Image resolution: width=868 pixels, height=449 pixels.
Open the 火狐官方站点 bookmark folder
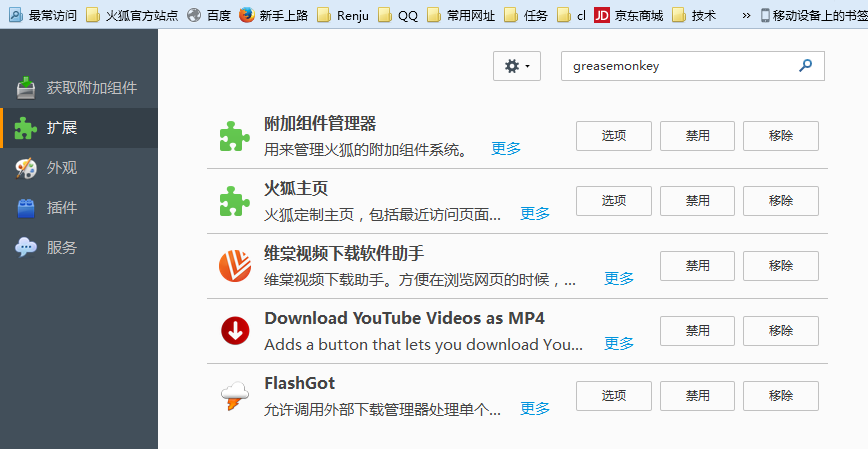[133, 15]
